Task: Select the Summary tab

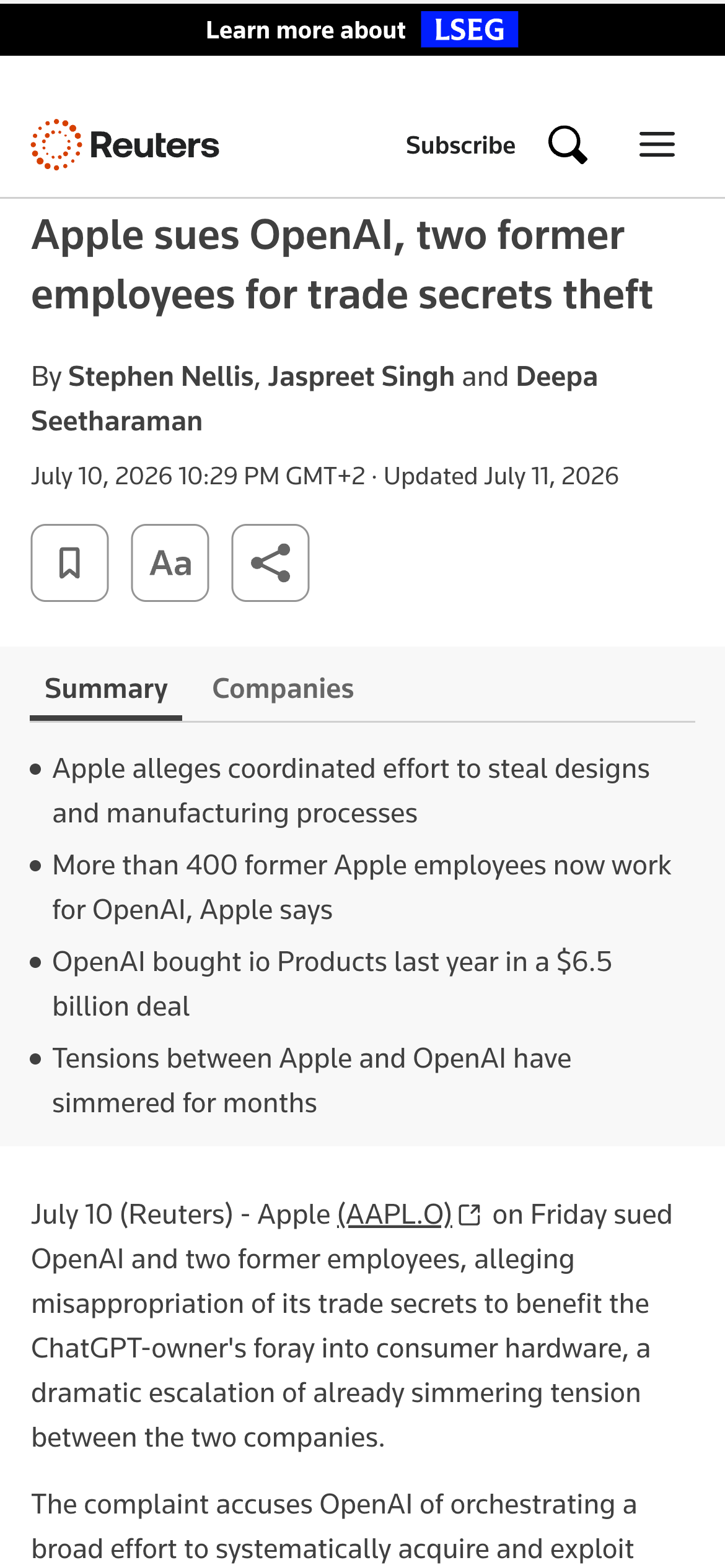Action: 106,689
